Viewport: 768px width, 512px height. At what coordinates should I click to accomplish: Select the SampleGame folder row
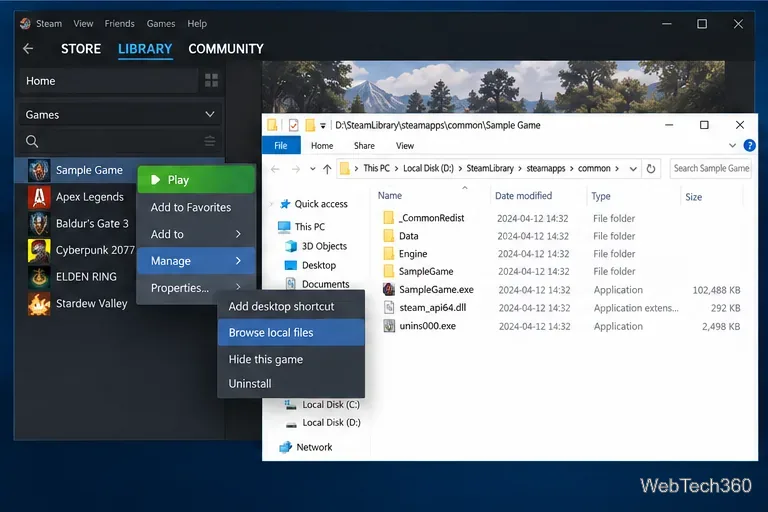click(x=561, y=271)
